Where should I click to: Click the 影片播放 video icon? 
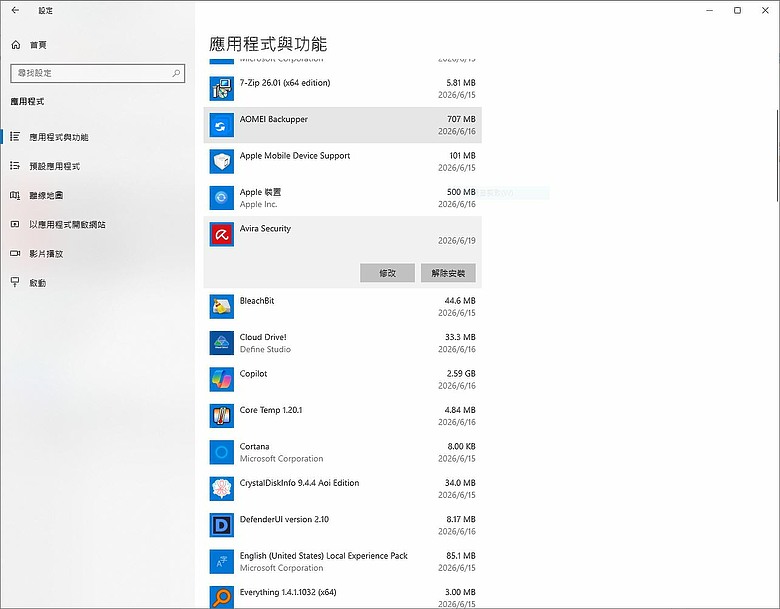(x=15, y=253)
